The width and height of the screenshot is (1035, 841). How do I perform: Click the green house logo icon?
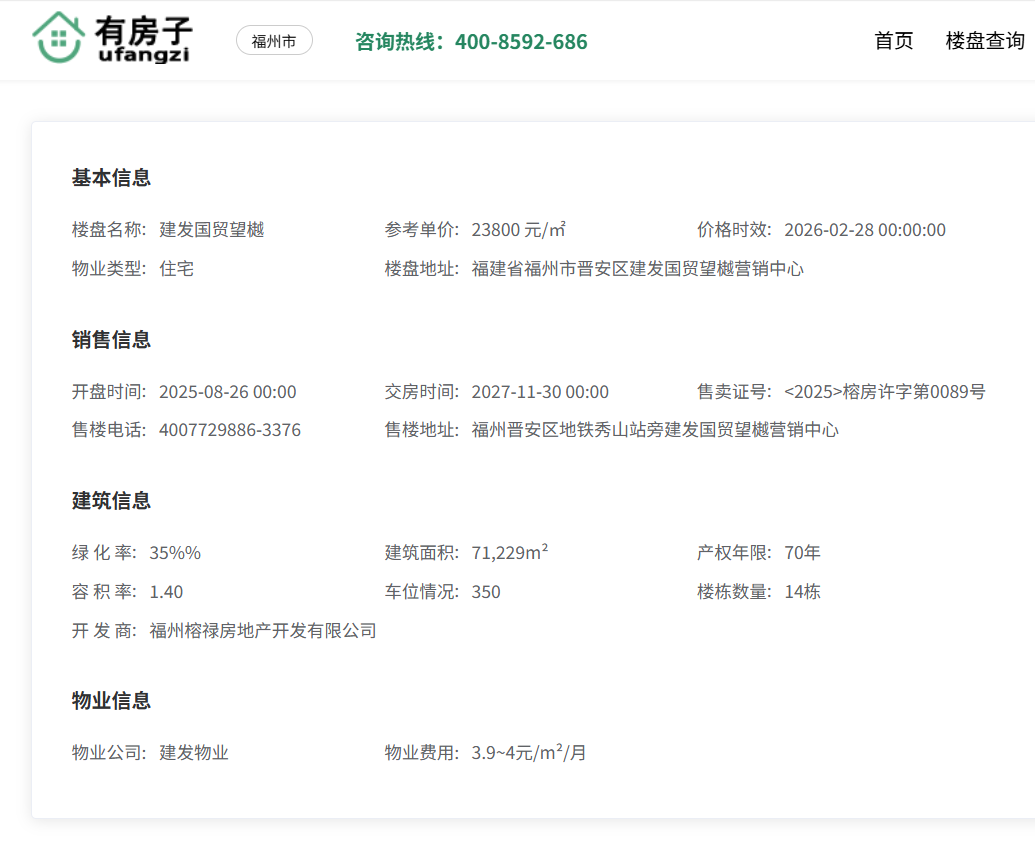click(58, 38)
